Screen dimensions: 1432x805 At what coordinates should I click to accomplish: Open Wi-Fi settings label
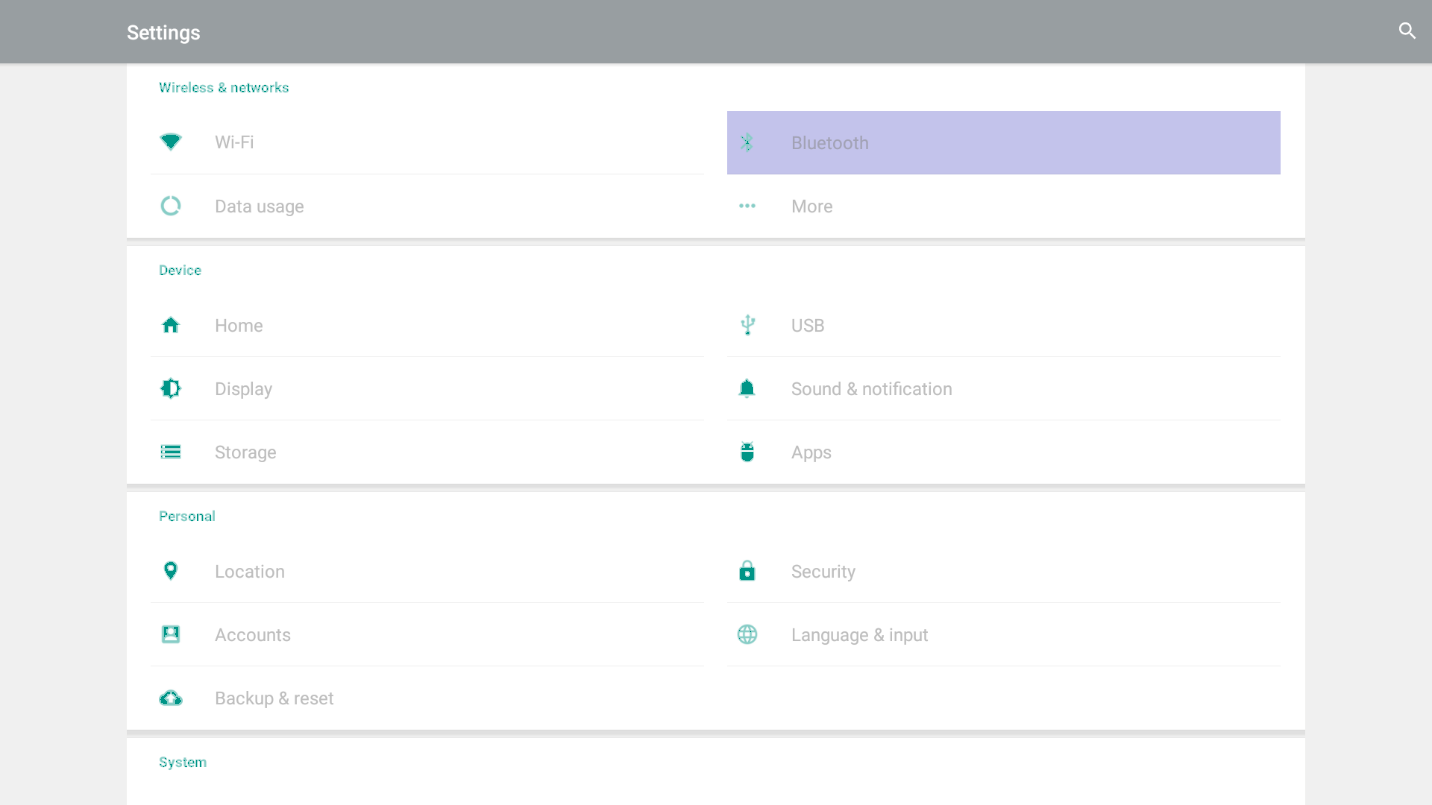pos(234,142)
